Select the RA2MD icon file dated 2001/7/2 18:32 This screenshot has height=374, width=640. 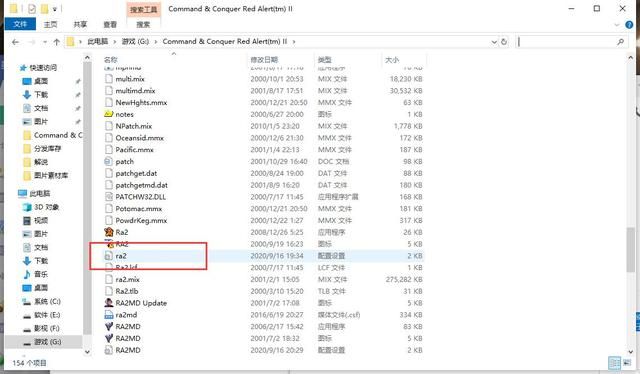click(128, 338)
